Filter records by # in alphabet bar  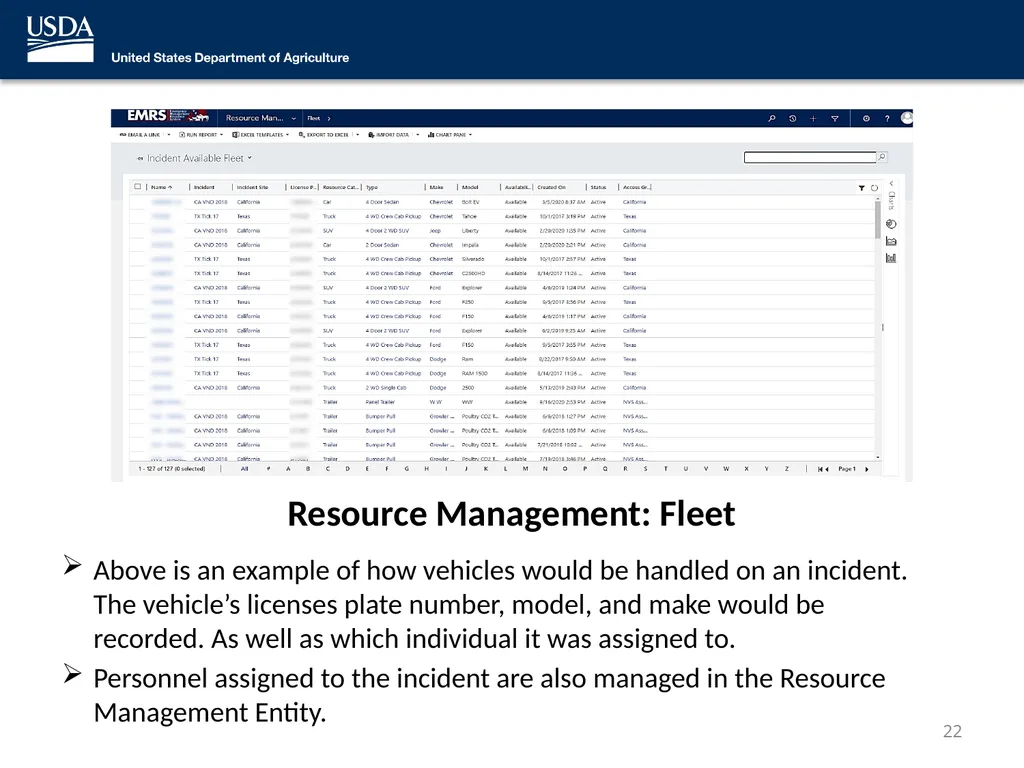268,469
